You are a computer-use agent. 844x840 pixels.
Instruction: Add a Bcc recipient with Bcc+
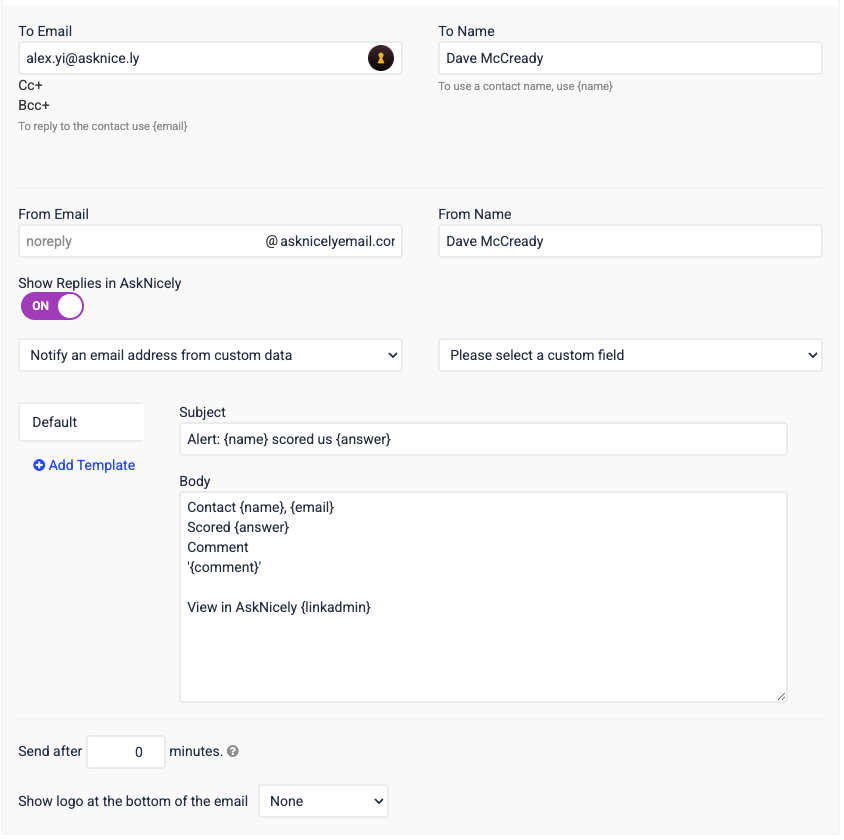33,105
